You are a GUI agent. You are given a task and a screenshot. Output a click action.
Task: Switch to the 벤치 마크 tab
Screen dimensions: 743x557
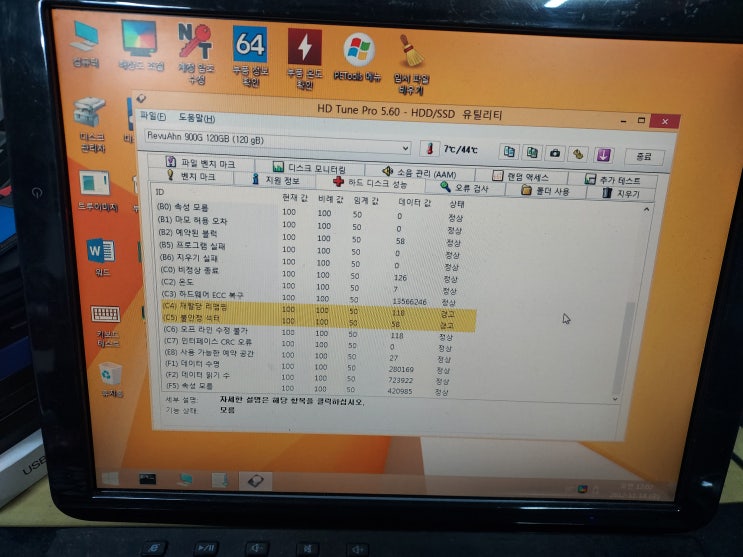(x=191, y=176)
